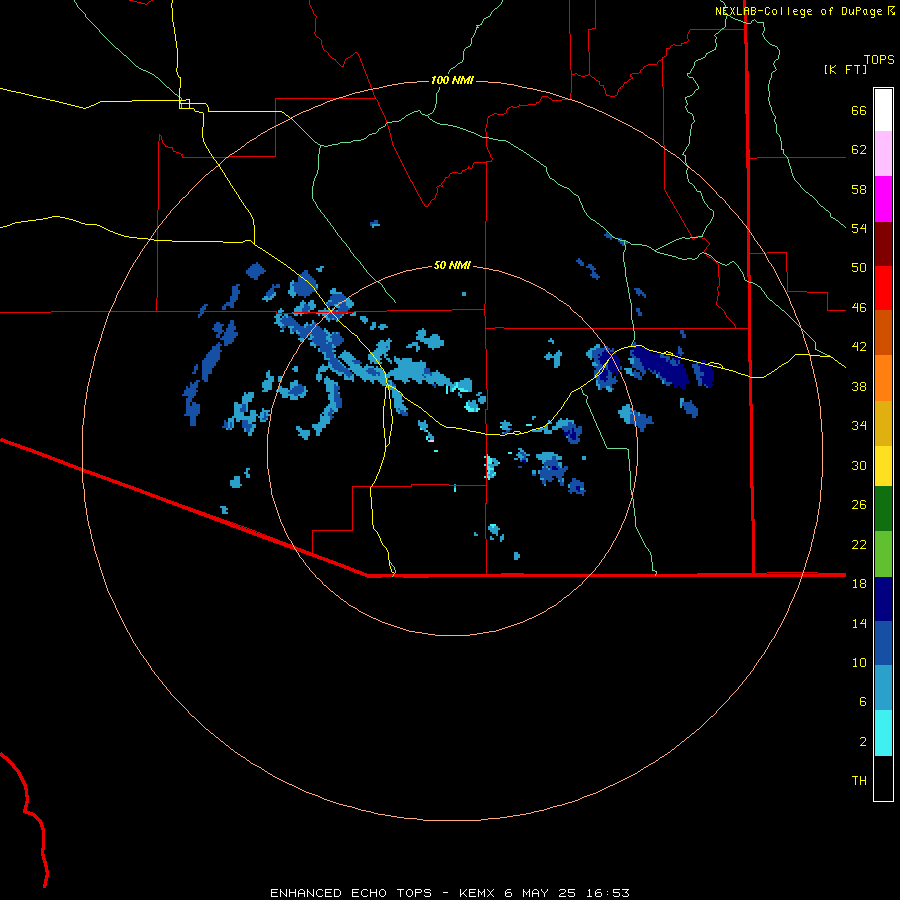Click the light blue legend swatch
900x900 pixels.
883,688
